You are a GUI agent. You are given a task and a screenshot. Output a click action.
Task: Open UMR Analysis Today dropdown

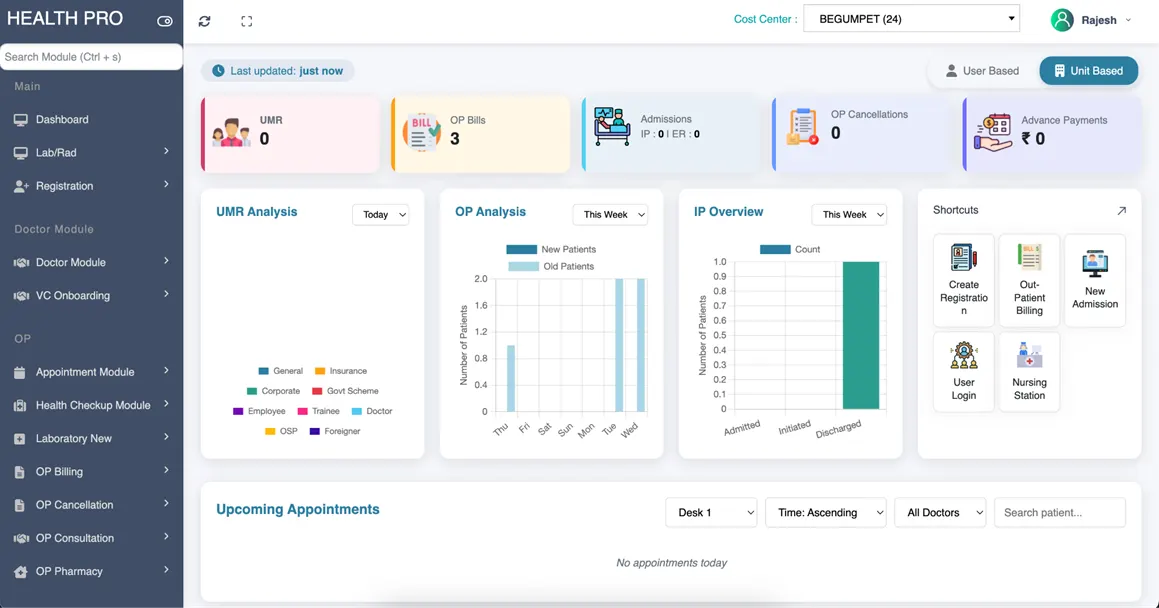(x=380, y=214)
